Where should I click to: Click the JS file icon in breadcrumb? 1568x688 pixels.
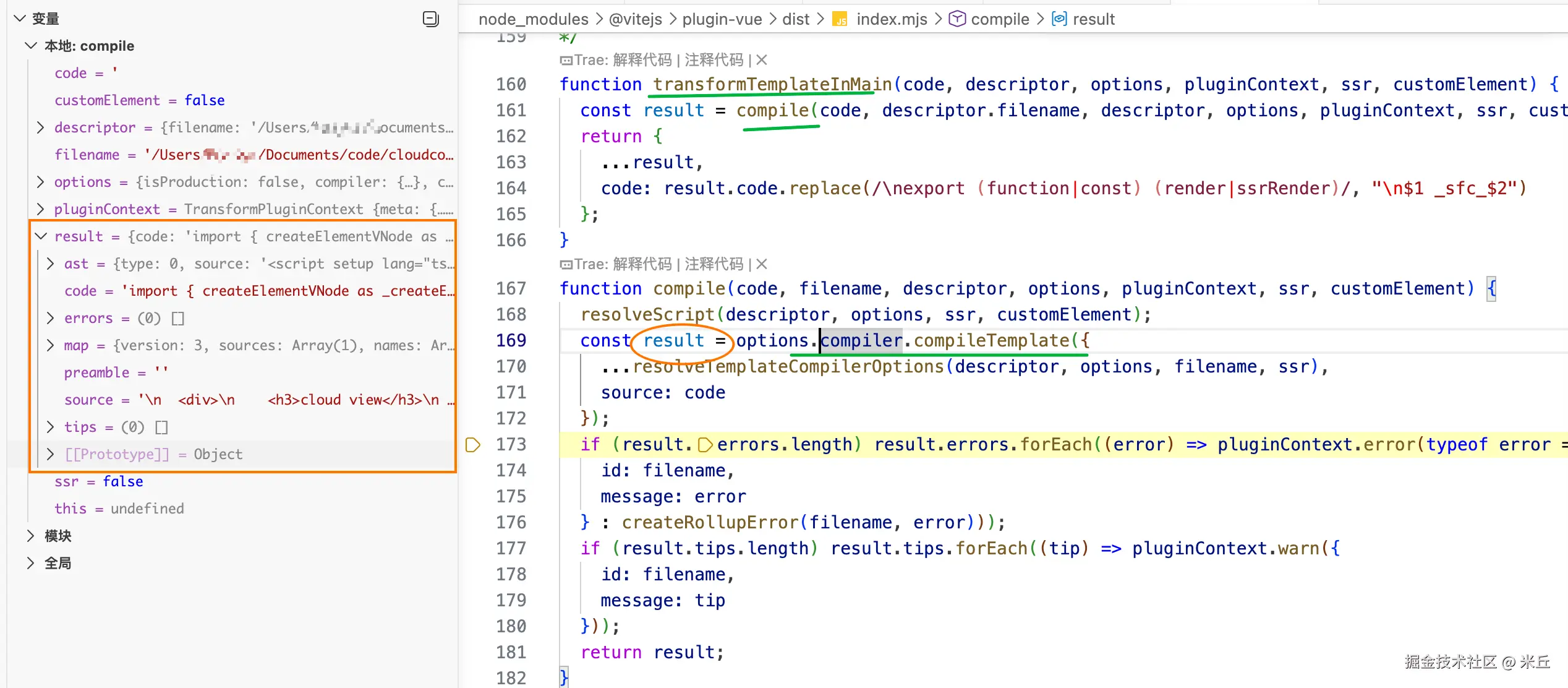click(840, 20)
